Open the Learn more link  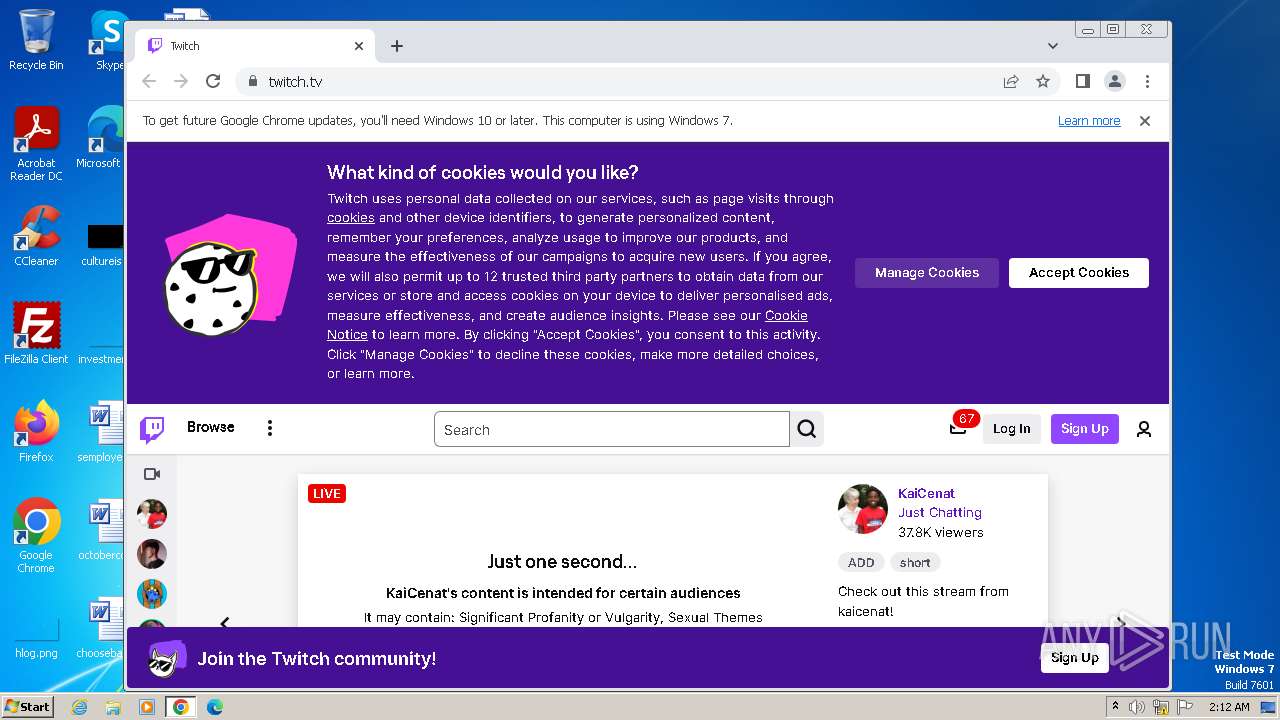click(x=1089, y=121)
